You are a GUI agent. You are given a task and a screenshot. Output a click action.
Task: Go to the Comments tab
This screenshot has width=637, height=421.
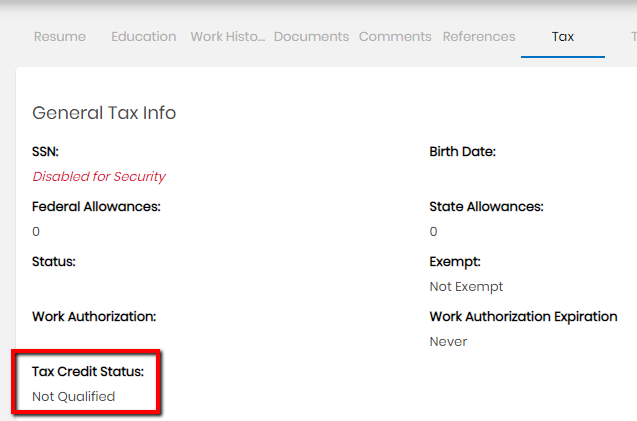(x=395, y=37)
